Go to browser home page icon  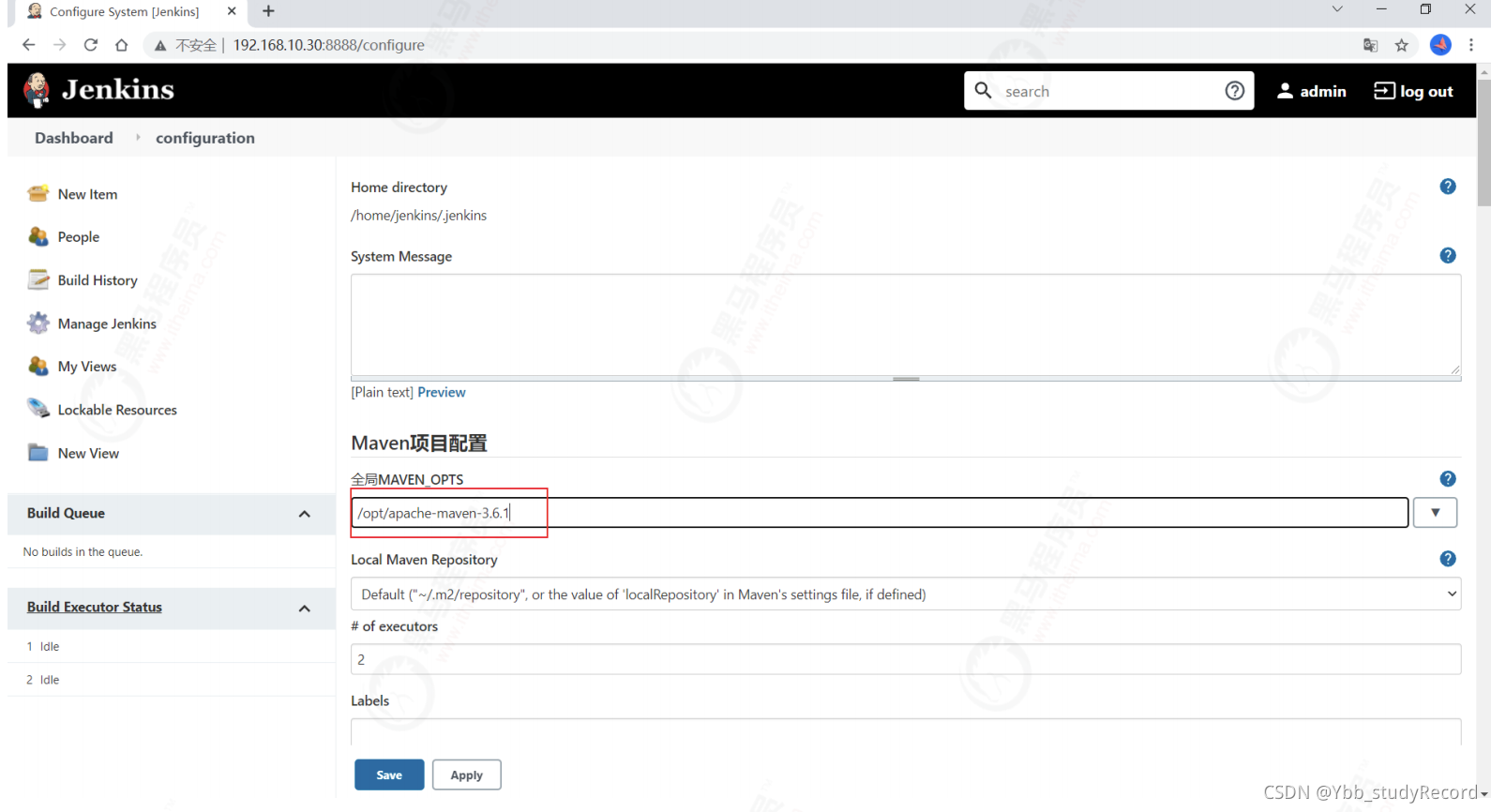point(122,45)
